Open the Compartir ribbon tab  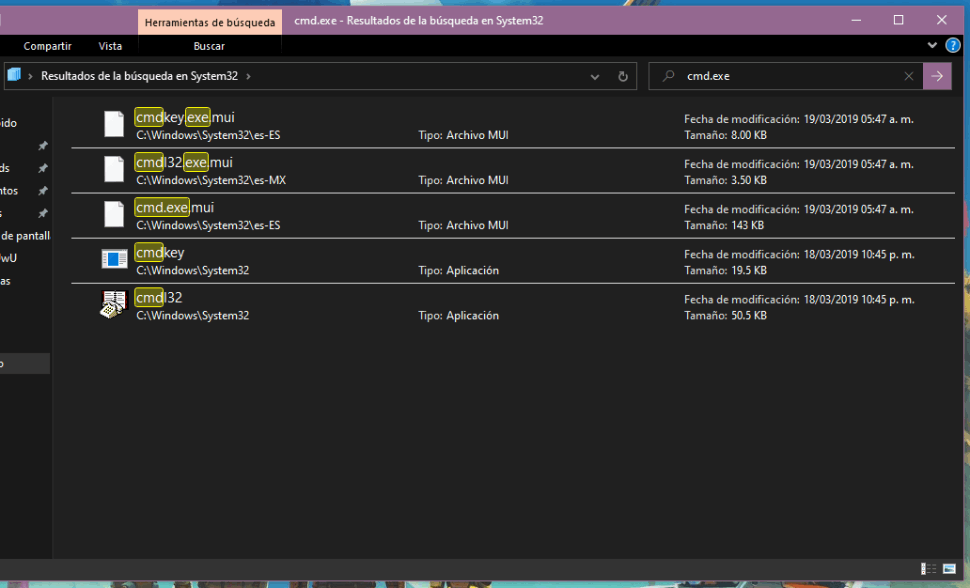pos(48,46)
